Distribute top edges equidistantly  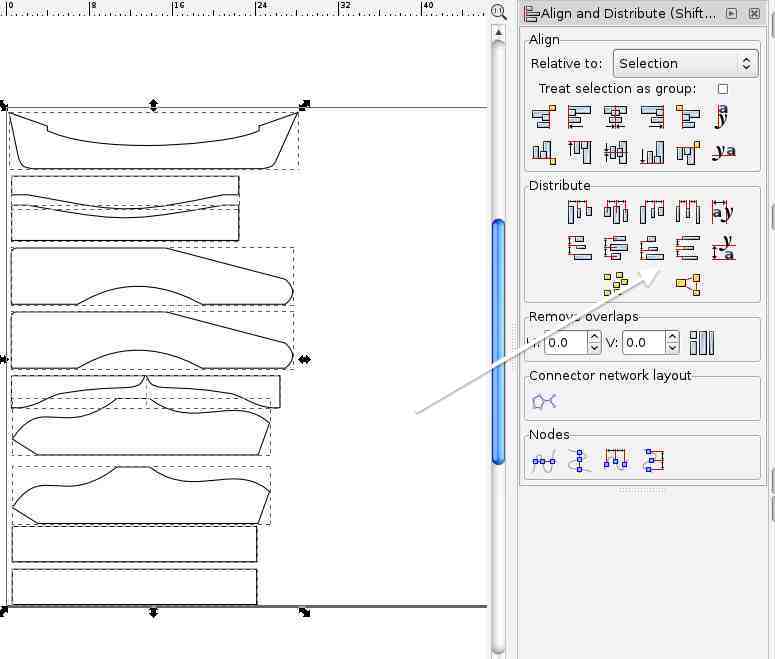580,248
